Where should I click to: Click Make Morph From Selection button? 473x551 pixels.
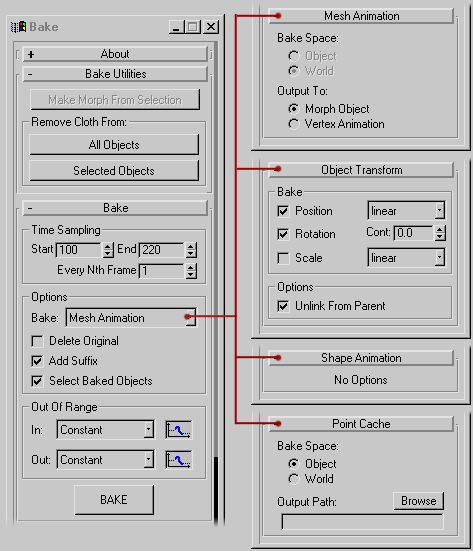point(115,100)
